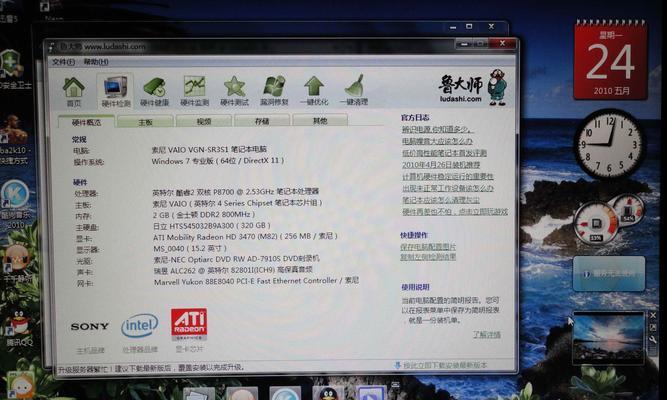Click the analog clock desktop gadget

tap(609, 143)
